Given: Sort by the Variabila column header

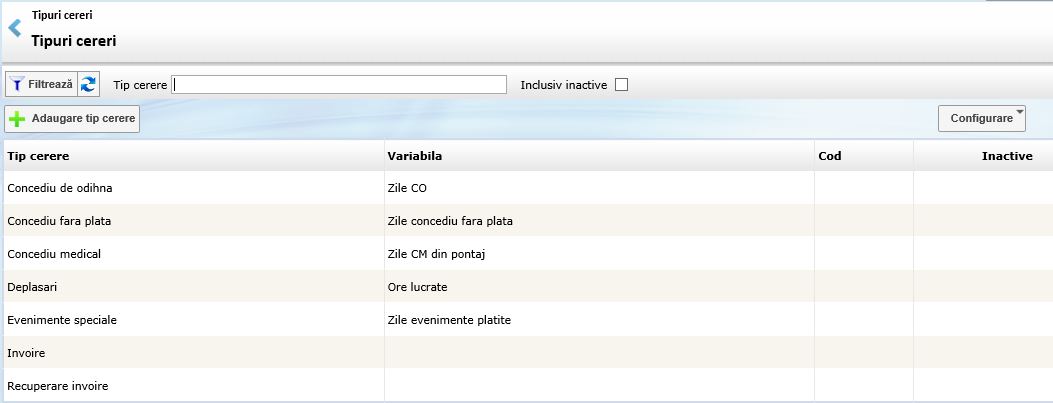Looking at the screenshot, I should click(x=414, y=156).
